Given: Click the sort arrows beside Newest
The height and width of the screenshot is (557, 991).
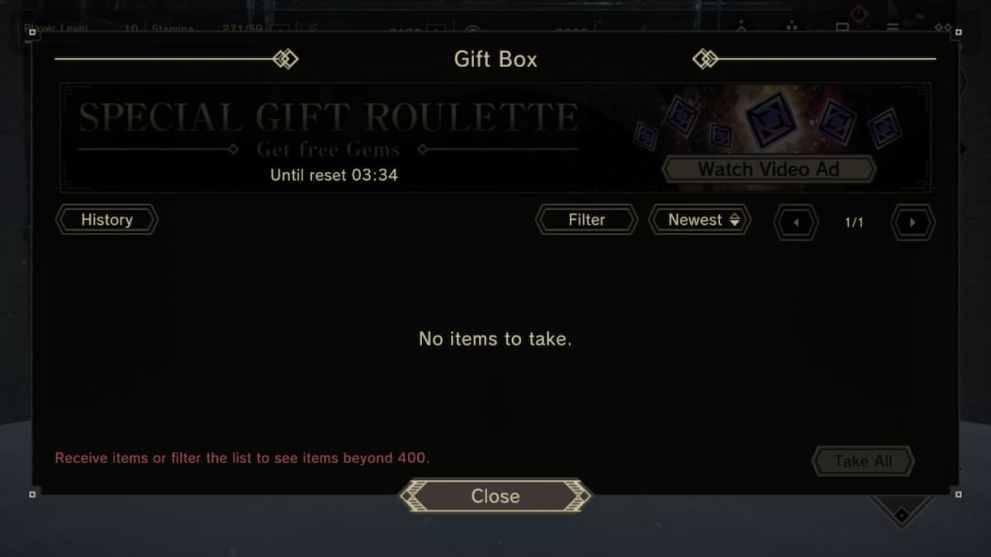Looking at the screenshot, I should coord(734,220).
